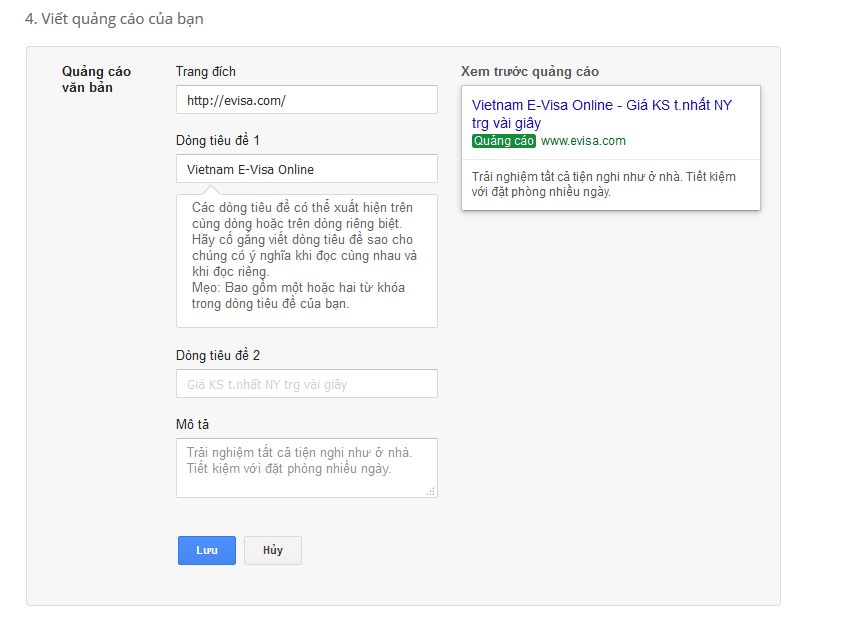841x617 pixels.
Task: Click the 'Mô tả' label
Action: (193, 424)
